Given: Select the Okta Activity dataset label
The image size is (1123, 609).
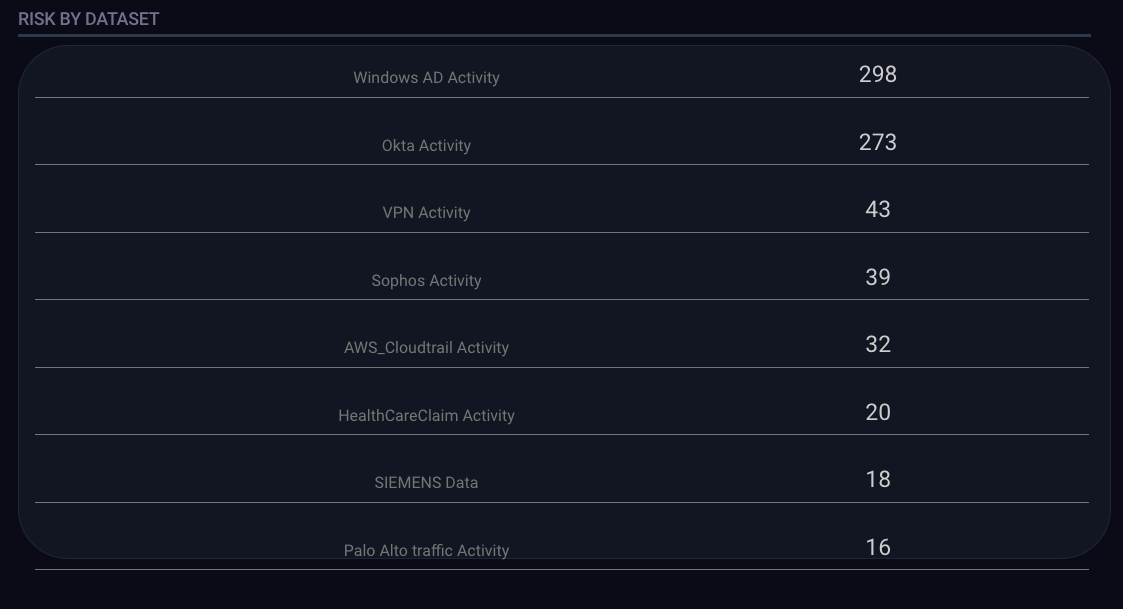Looking at the screenshot, I should pos(426,146).
